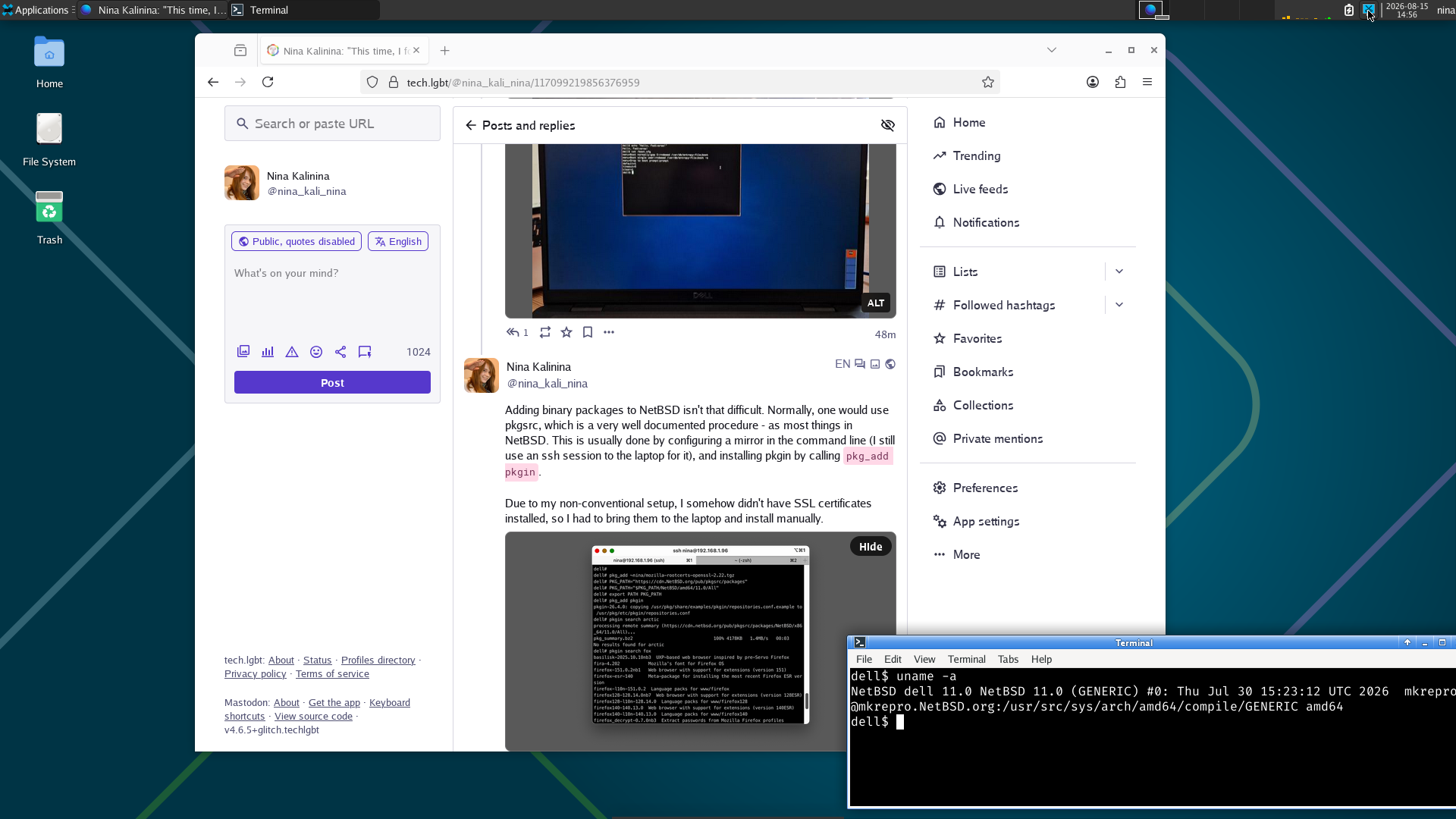
Task: Open the Firefox application menu
Action: pos(1147,82)
